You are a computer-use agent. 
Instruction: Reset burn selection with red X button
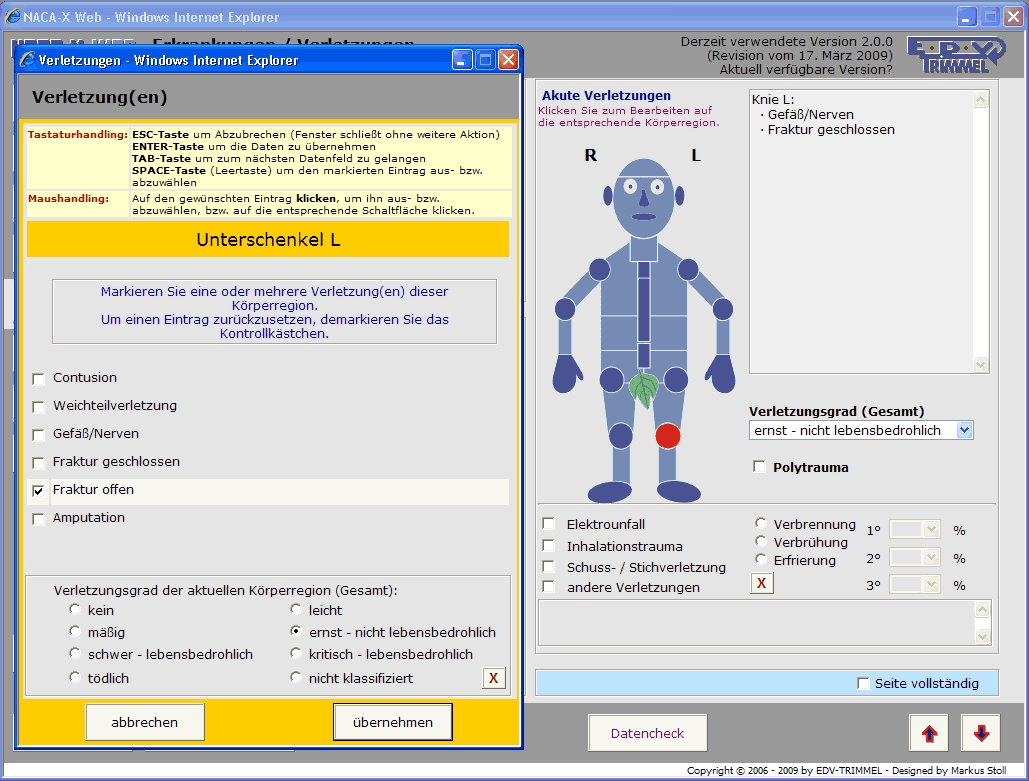click(761, 583)
